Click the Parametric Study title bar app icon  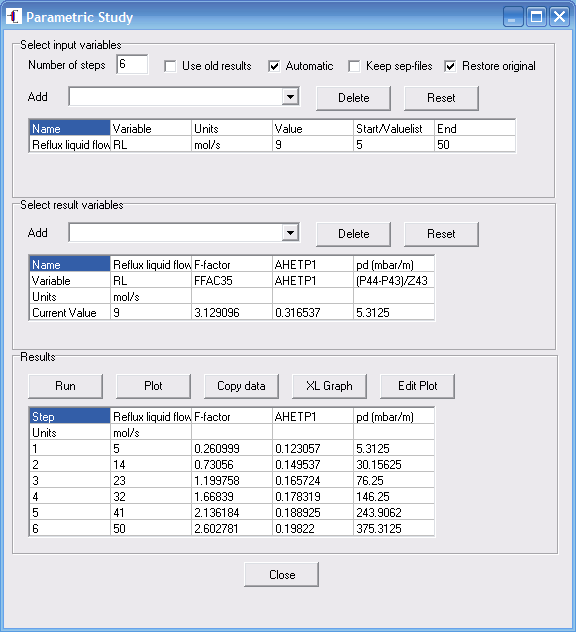point(14,17)
